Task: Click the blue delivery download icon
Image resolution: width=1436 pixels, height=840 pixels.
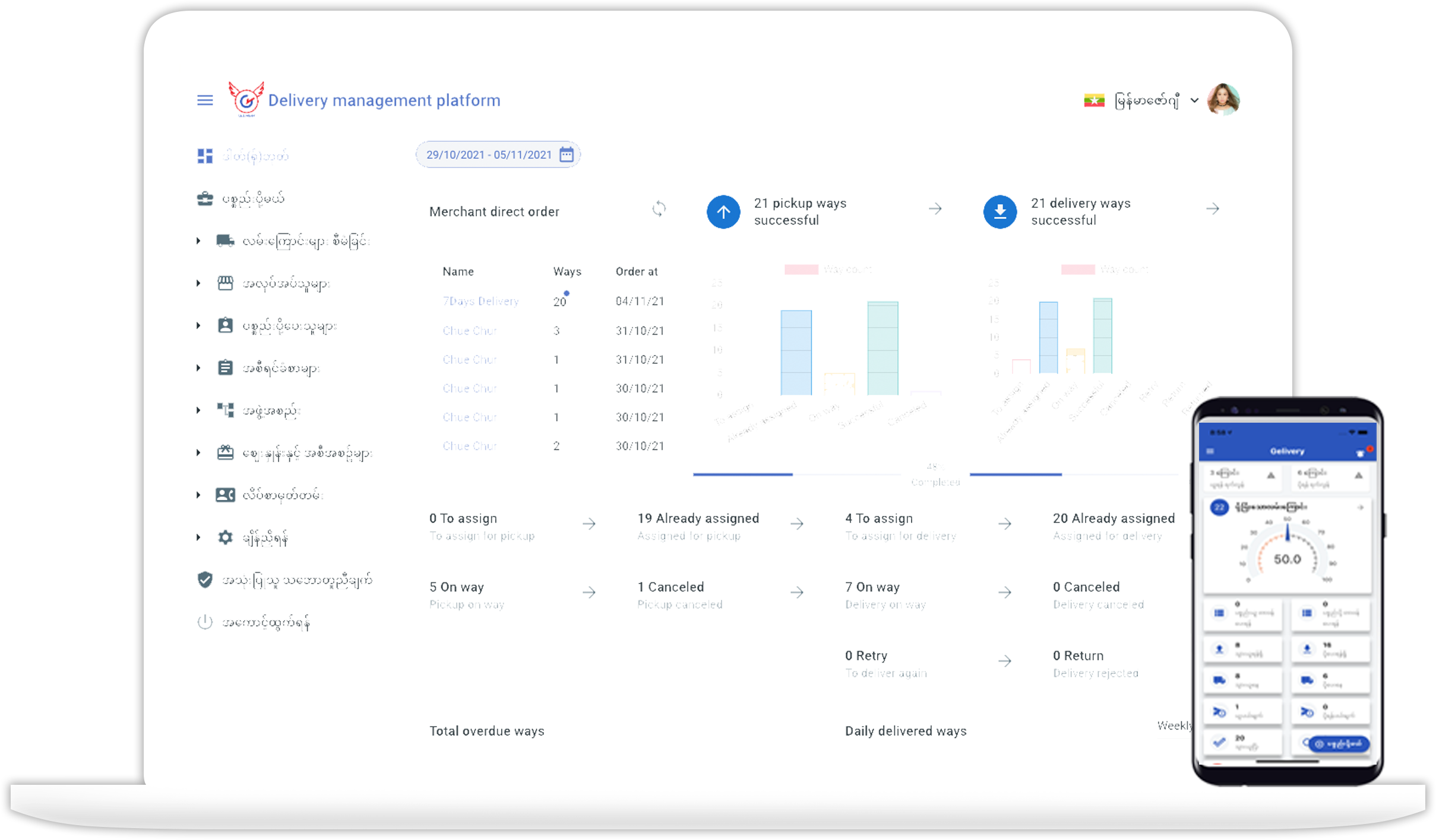Action: click(1000, 212)
